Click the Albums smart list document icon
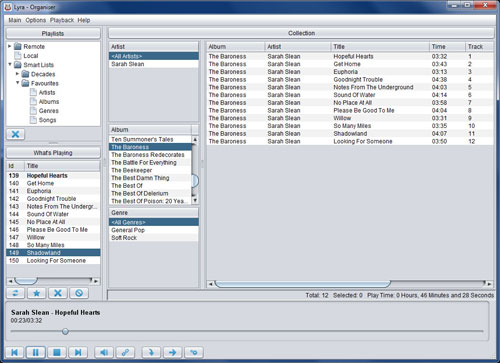 coord(33,101)
